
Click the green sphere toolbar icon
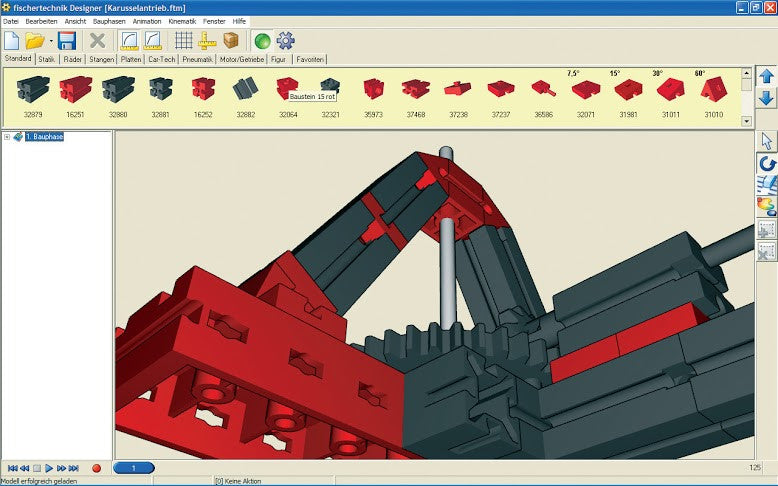click(262, 41)
